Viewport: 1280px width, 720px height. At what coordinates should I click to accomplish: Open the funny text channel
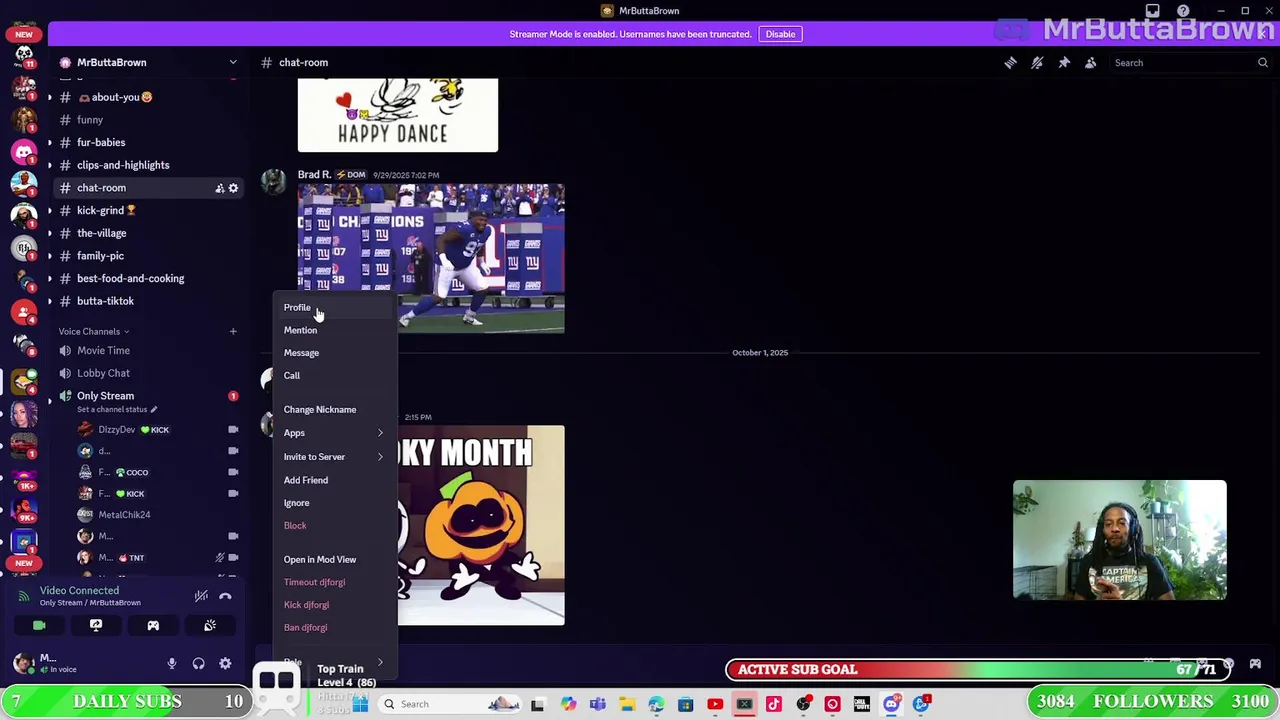pos(148,120)
